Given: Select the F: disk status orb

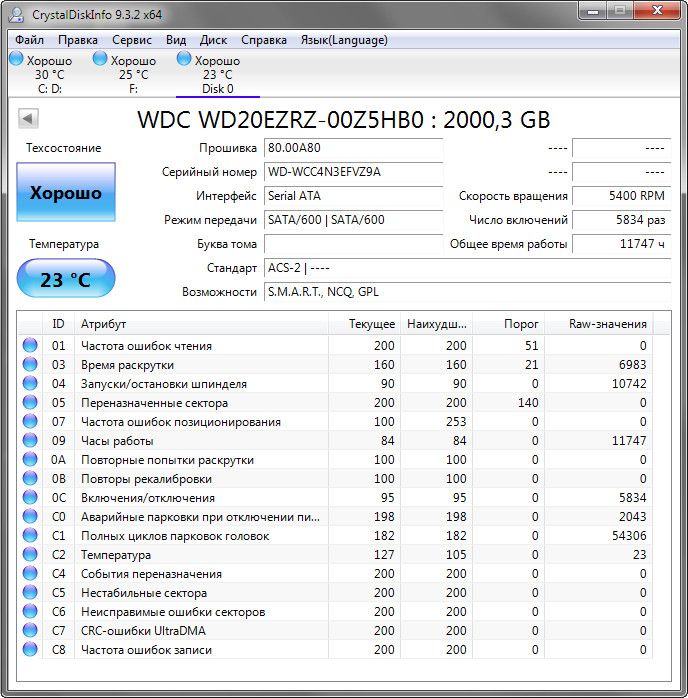Looking at the screenshot, I should pos(100,58).
